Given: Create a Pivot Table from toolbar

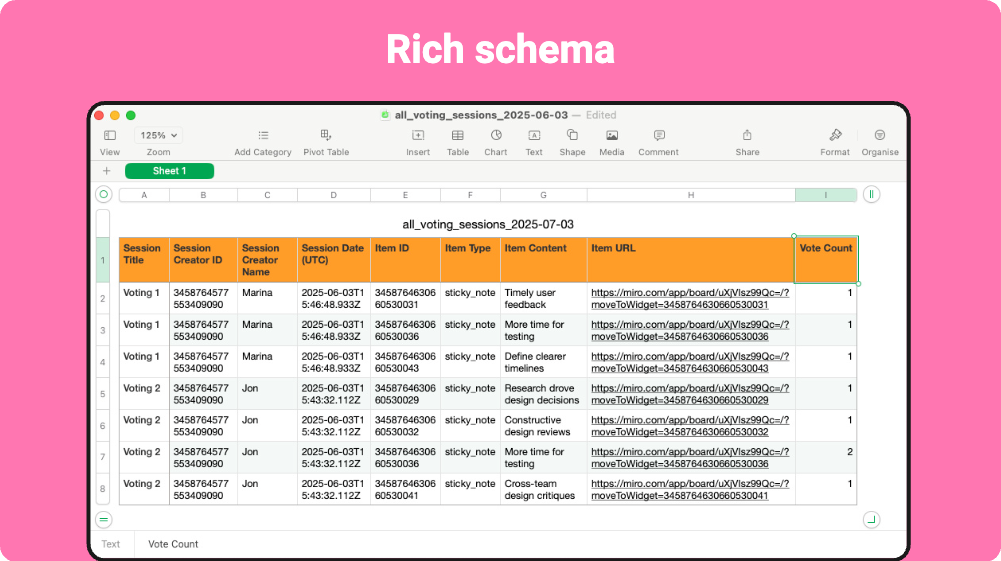Looking at the screenshot, I should pyautogui.click(x=326, y=135).
